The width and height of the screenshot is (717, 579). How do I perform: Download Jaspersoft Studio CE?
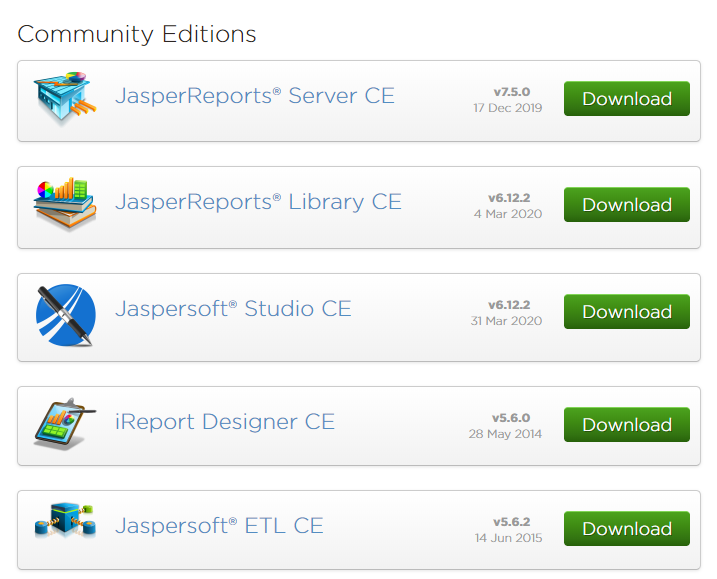[x=626, y=312]
